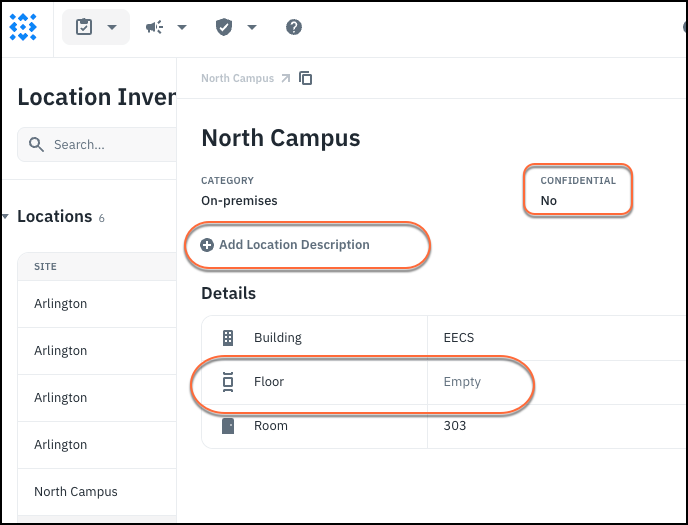688x525 pixels.
Task: Open the help question mark icon
Action: point(294,27)
